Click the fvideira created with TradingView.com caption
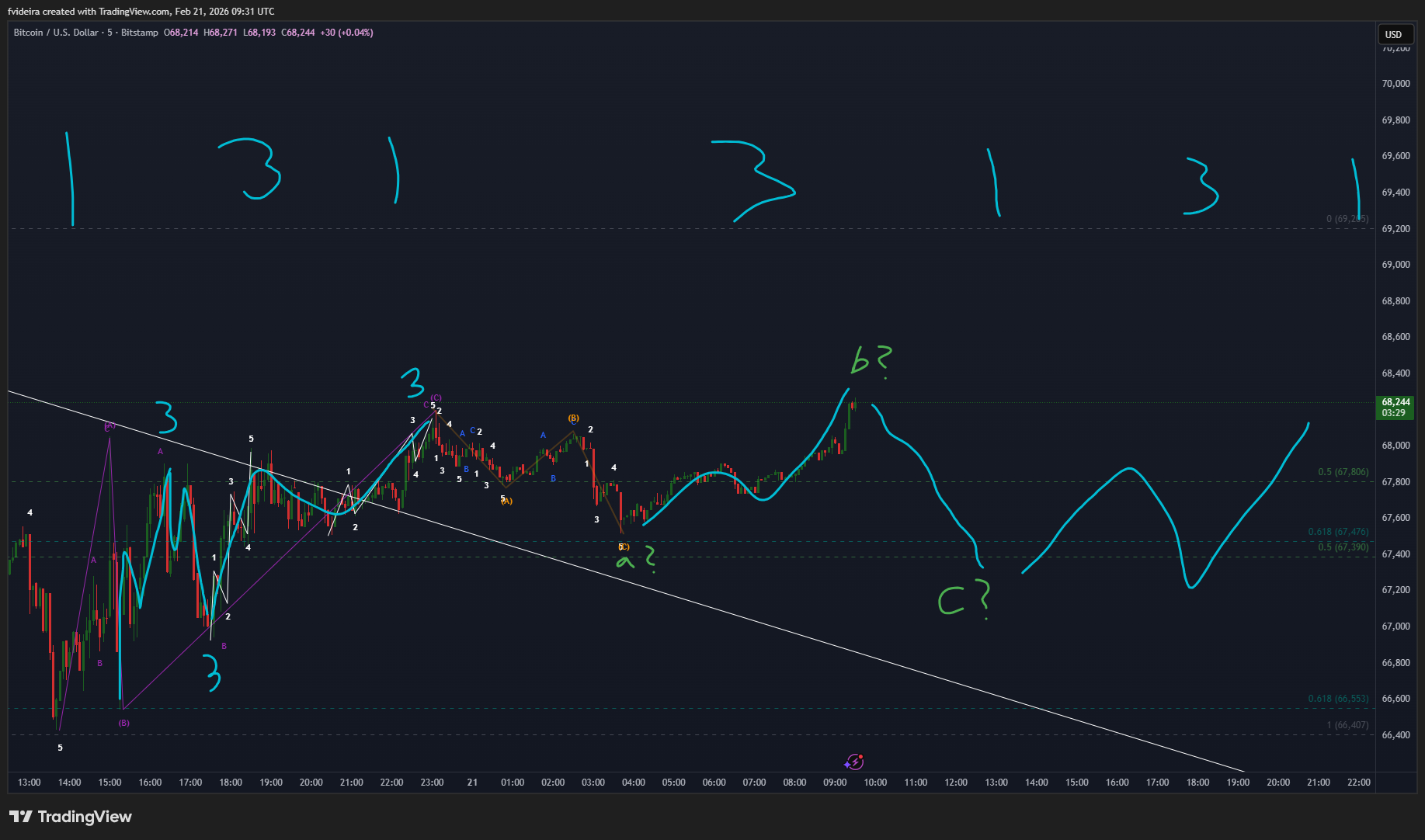Screen dimensions: 1425x840 [x=141, y=11]
